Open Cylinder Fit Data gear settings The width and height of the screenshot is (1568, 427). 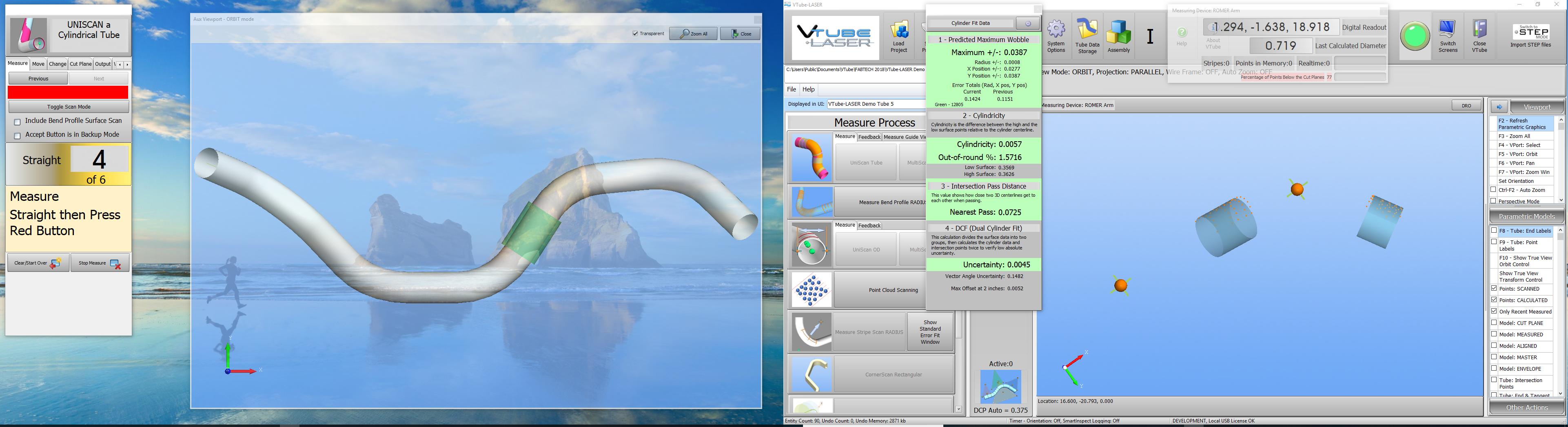pos(1027,23)
